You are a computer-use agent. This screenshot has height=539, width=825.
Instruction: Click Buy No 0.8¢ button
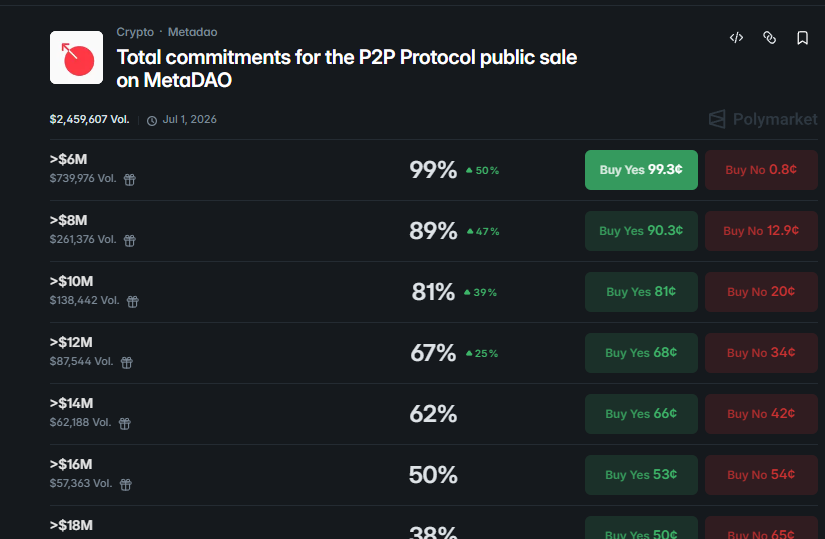tap(761, 170)
